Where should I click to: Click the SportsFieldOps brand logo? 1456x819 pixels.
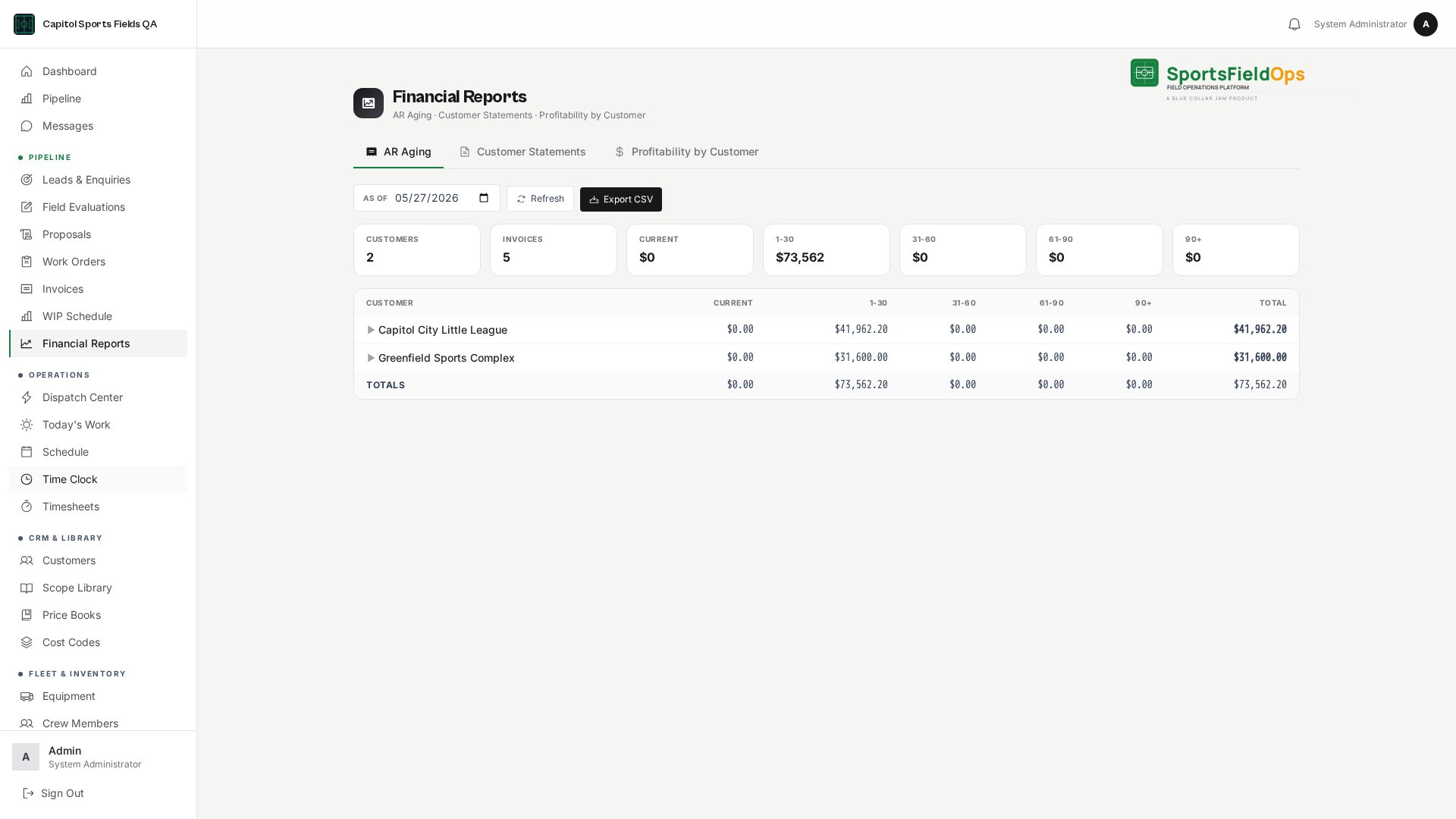1218,79
